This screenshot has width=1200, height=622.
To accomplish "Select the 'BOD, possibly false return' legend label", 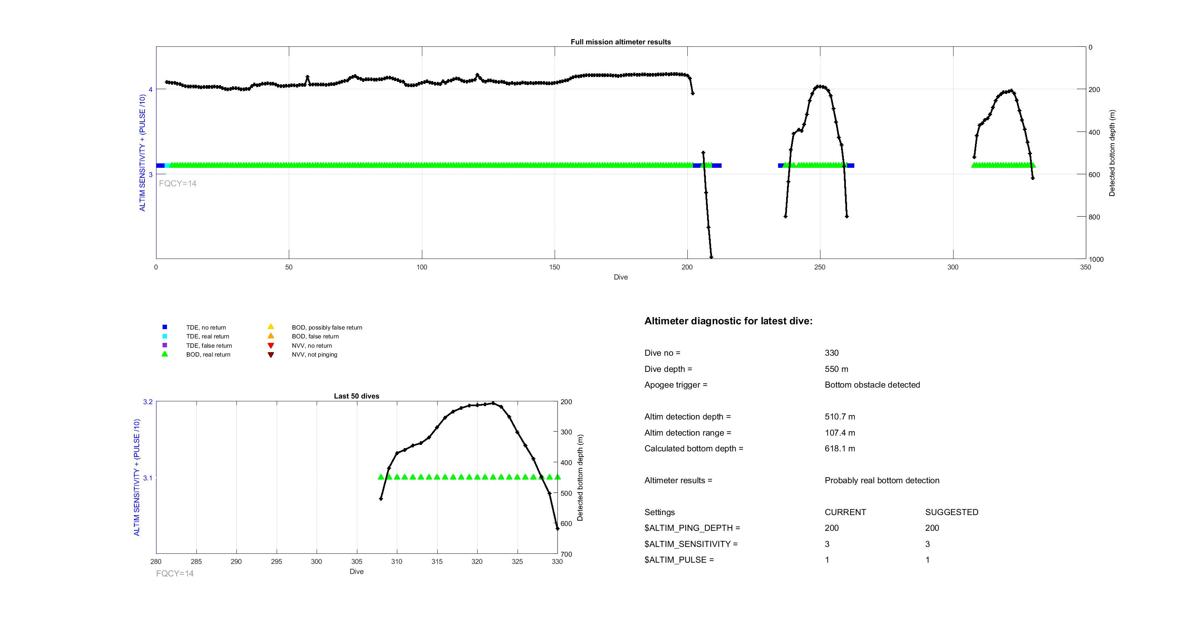I will coord(327,327).
